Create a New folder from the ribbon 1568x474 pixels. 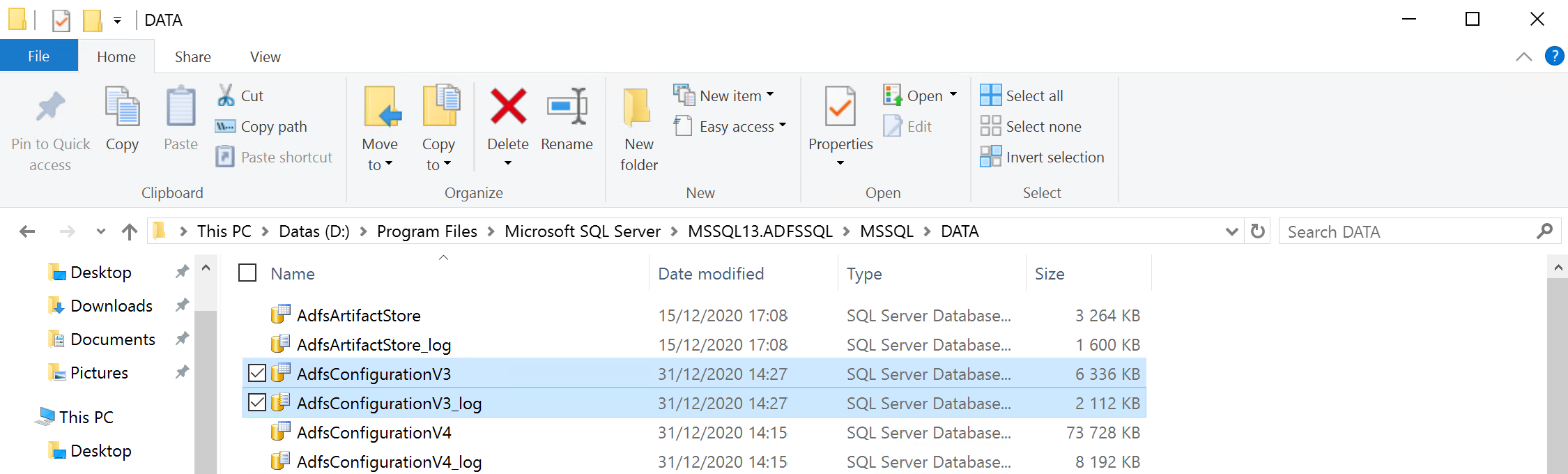click(x=638, y=125)
